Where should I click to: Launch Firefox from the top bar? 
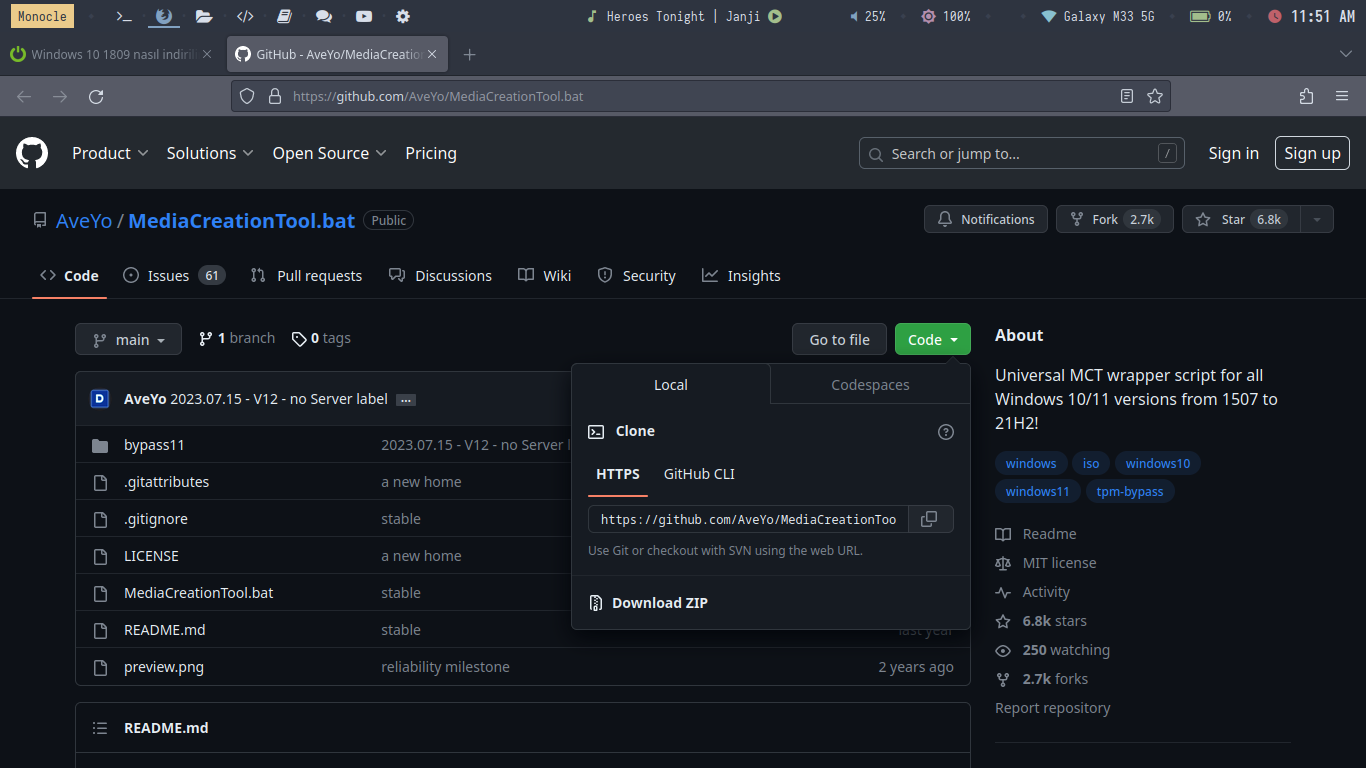point(164,16)
